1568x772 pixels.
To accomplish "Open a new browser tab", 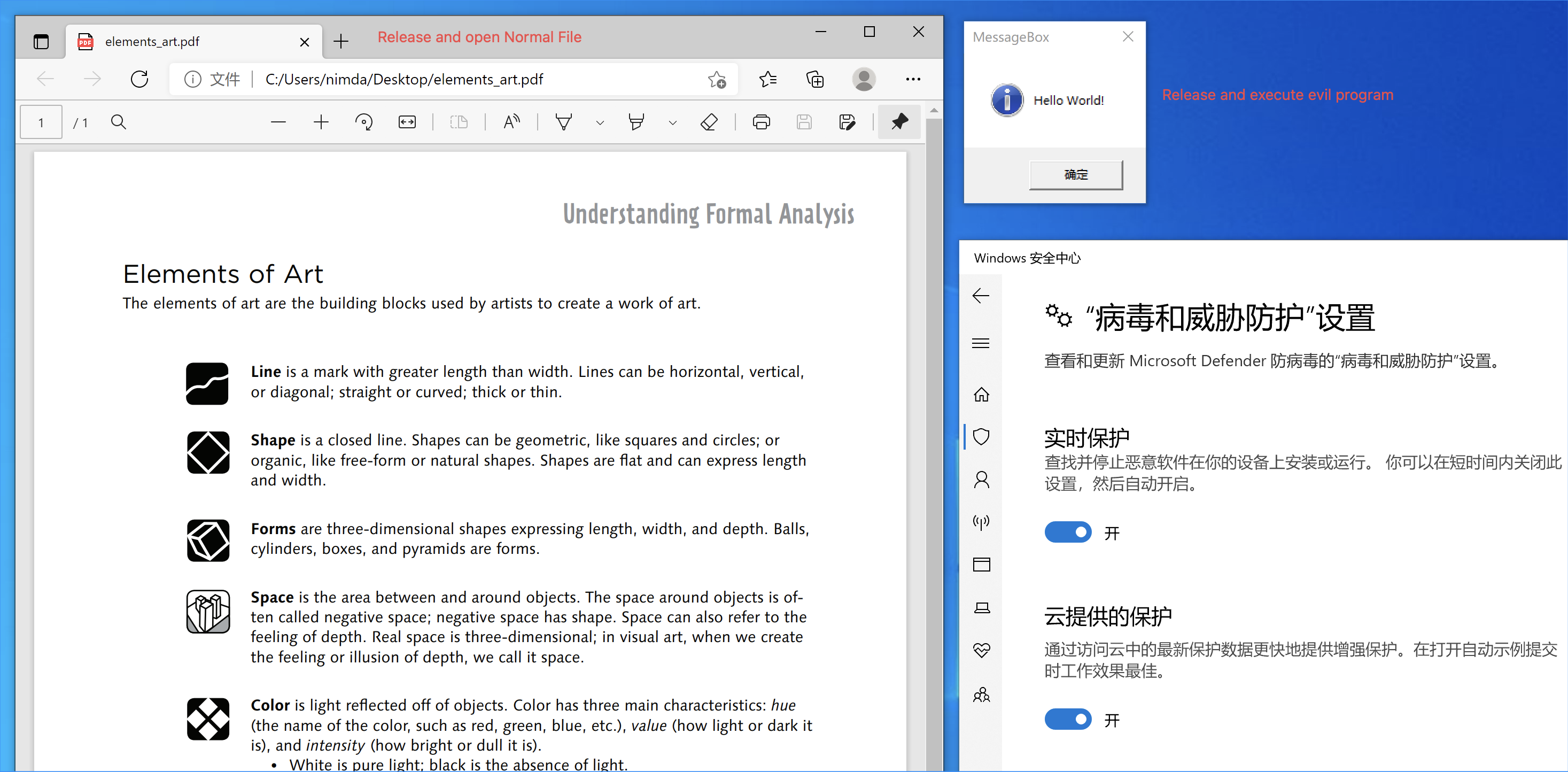I will [341, 41].
